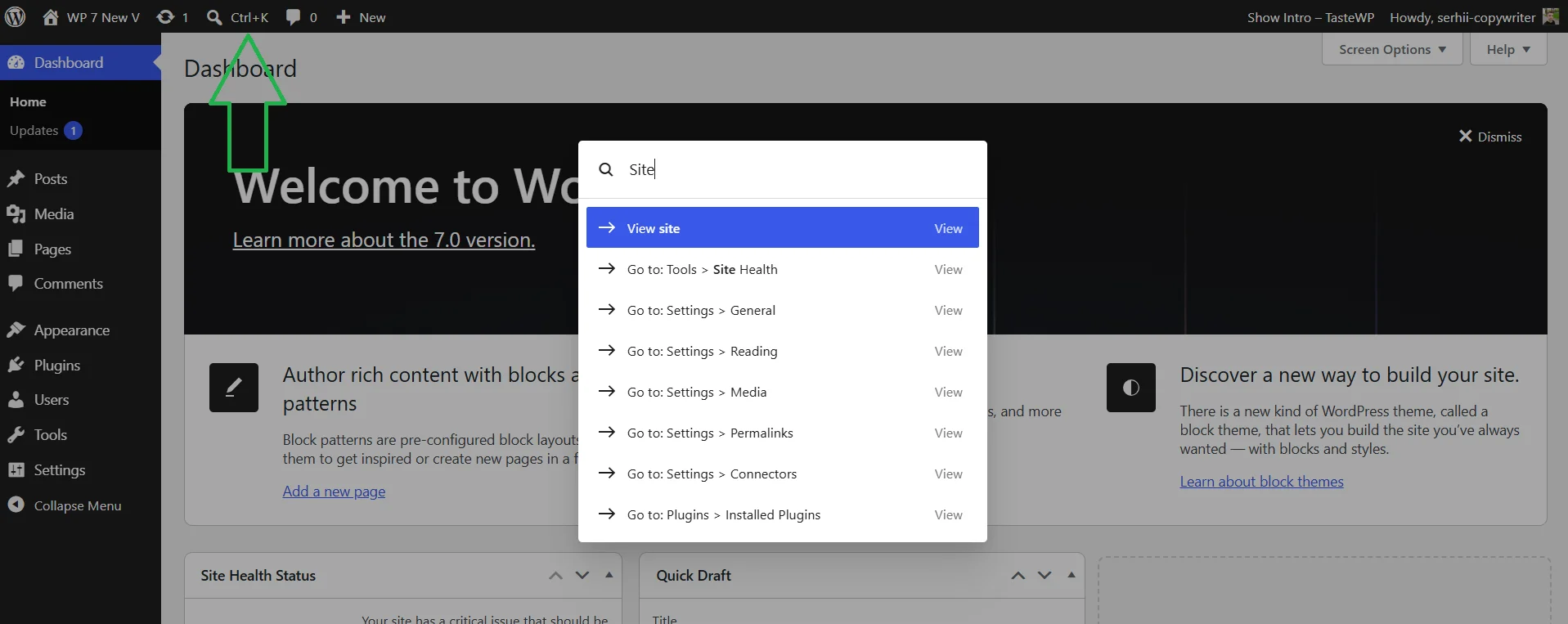
Task: Click the Tools wrench icon
Action: [x=16, y=435]
